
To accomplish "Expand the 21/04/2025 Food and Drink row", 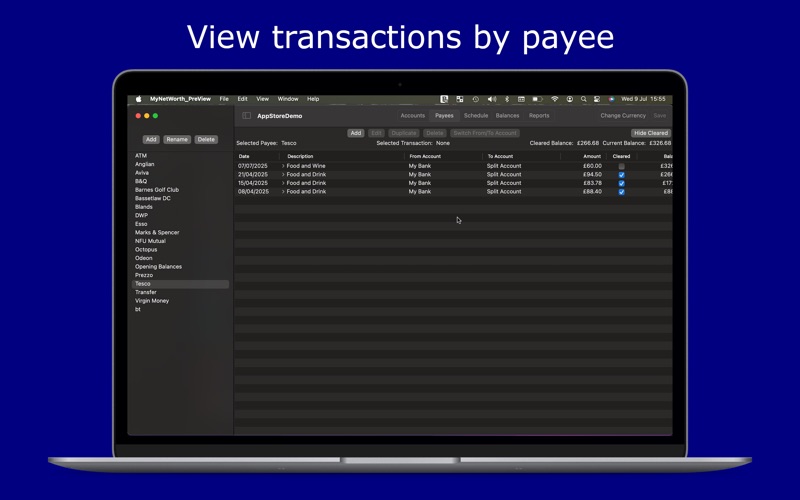I will click(283, 174).
